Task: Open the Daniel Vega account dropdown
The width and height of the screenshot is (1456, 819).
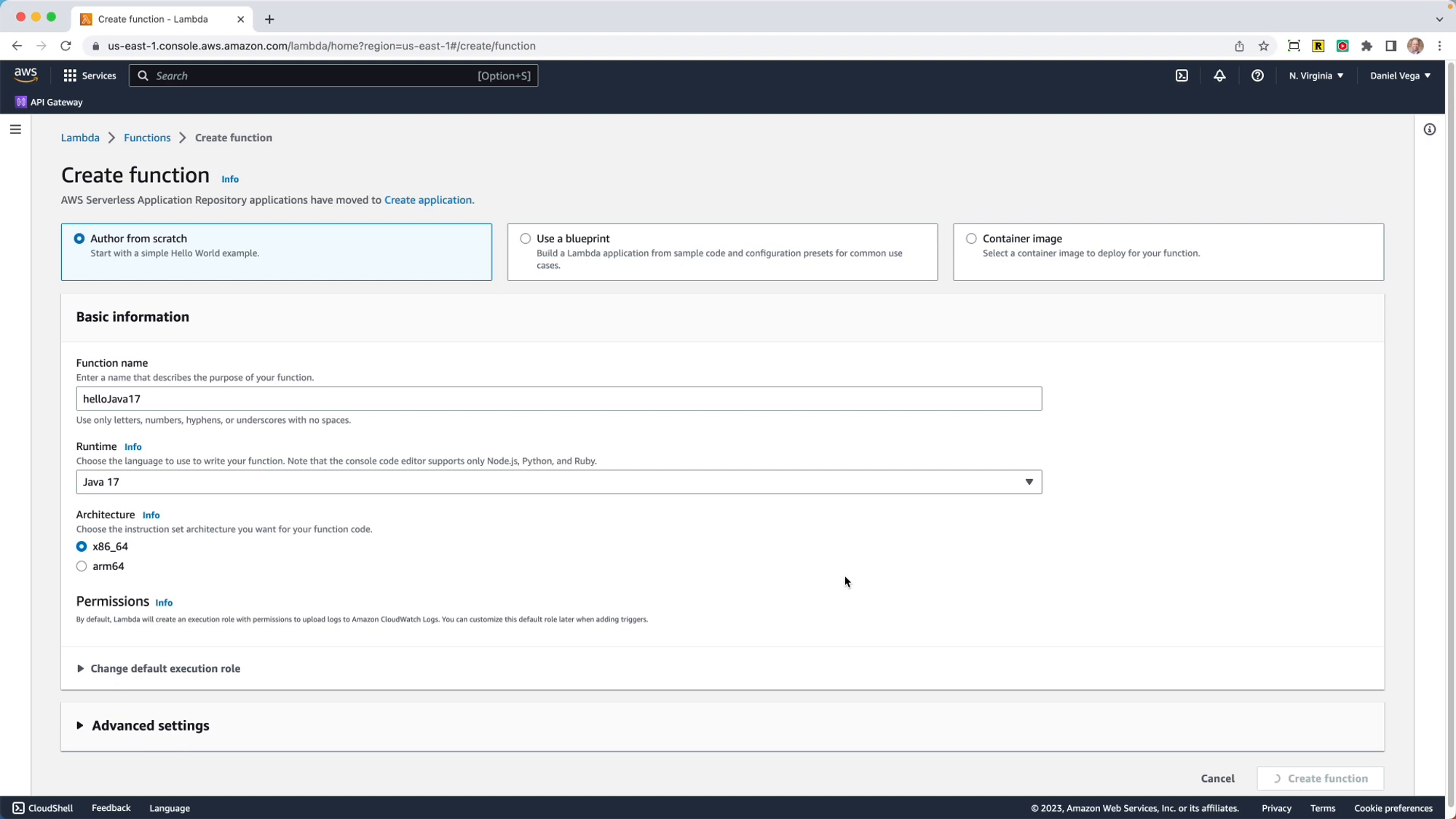Action: click(1400, 76)
